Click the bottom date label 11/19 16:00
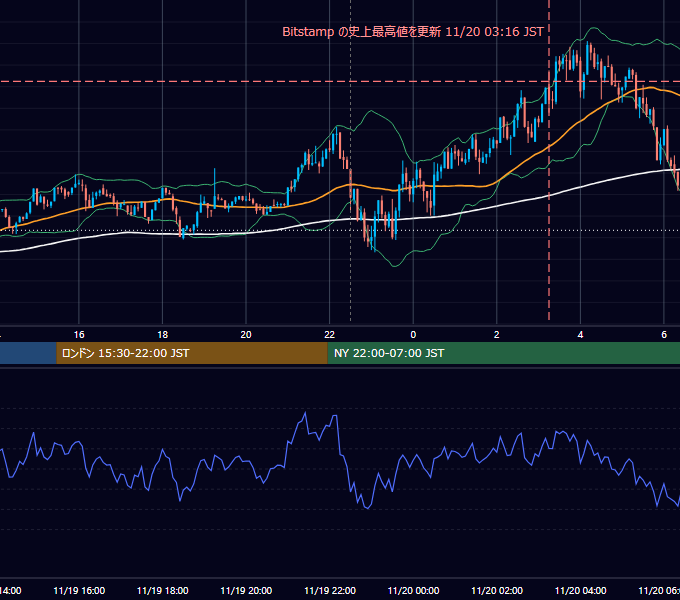 pos(79,590)
